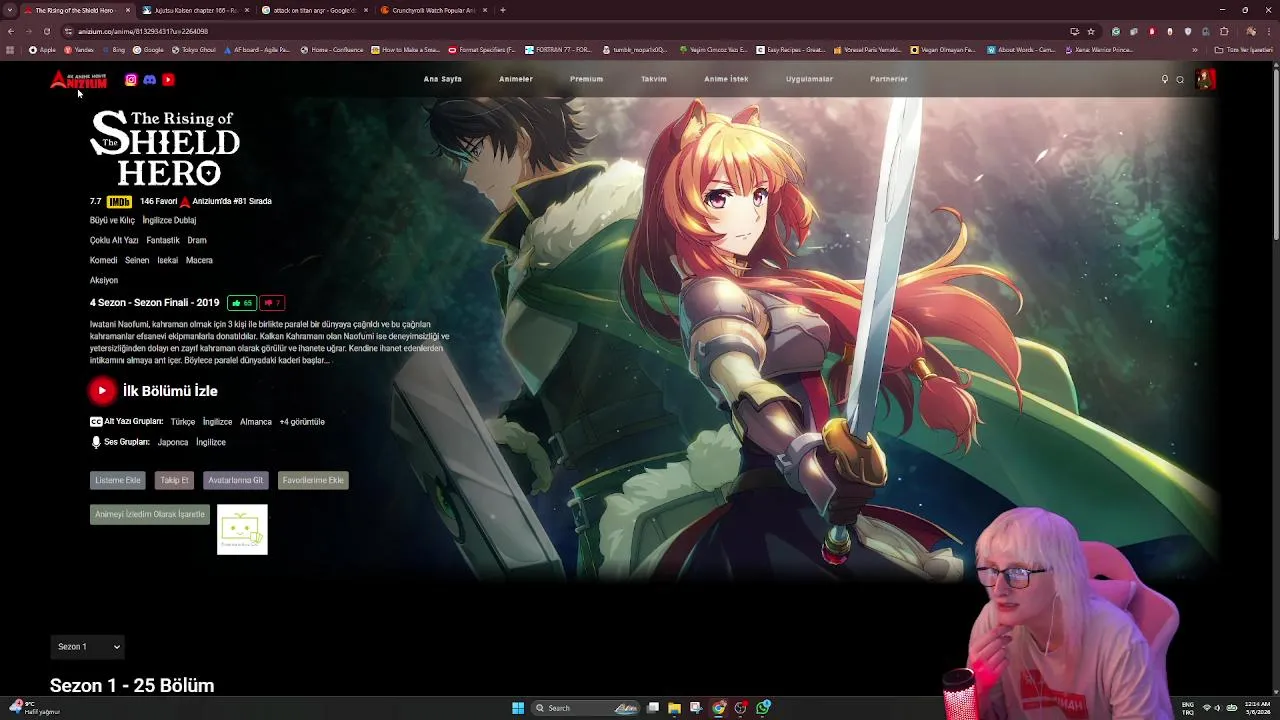Open the WhatsApp icon in the taskbar
This screenshot has height=720, width=1280.
pyautogui.click(x=762, y=708)
